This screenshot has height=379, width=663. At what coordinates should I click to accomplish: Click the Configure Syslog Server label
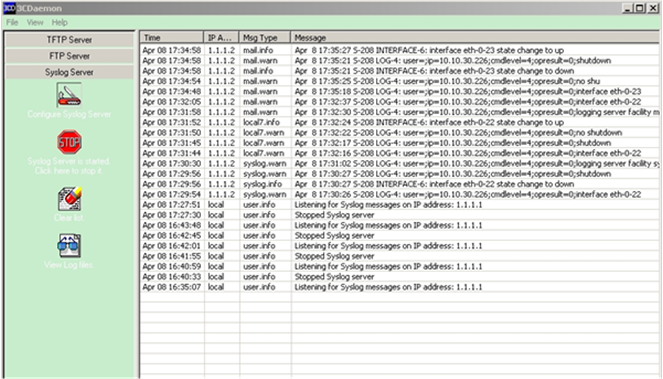[x=69, y=114]
